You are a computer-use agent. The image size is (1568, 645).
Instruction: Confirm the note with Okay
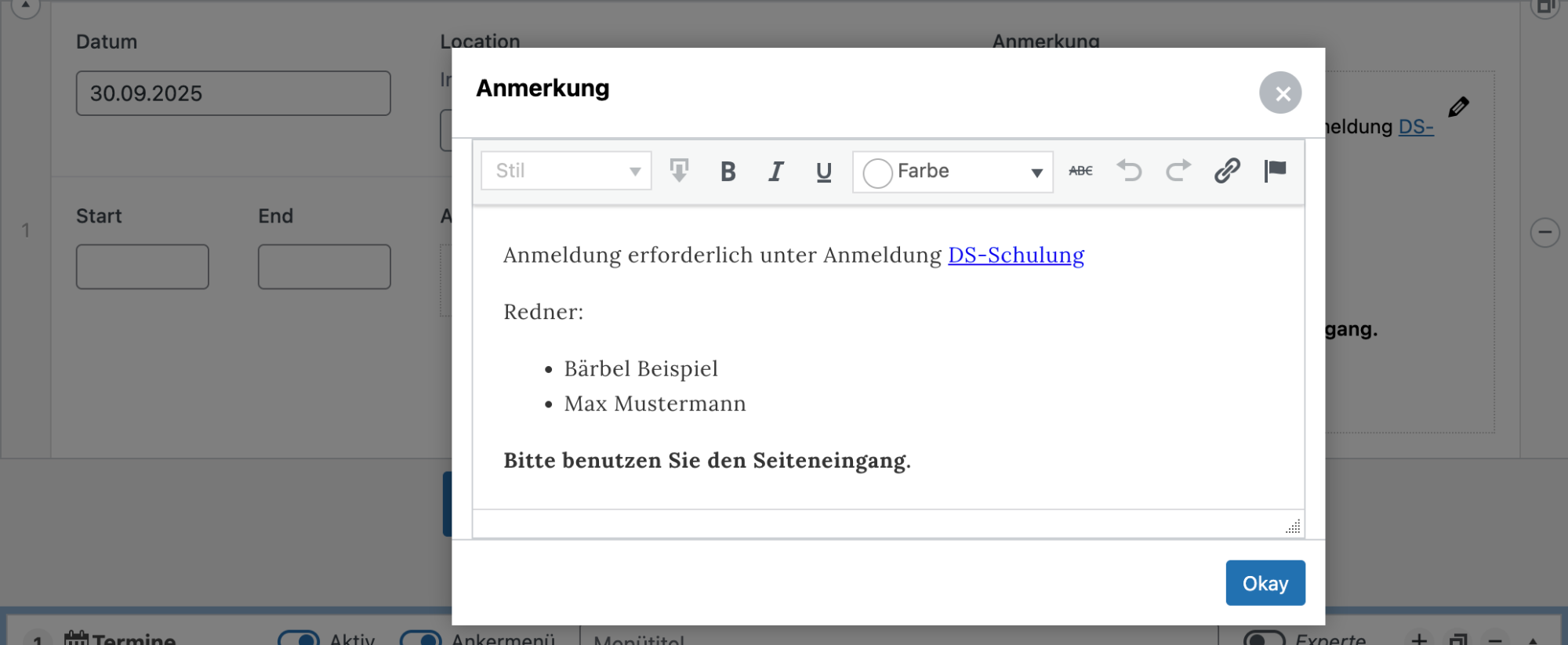point(1265,583)
